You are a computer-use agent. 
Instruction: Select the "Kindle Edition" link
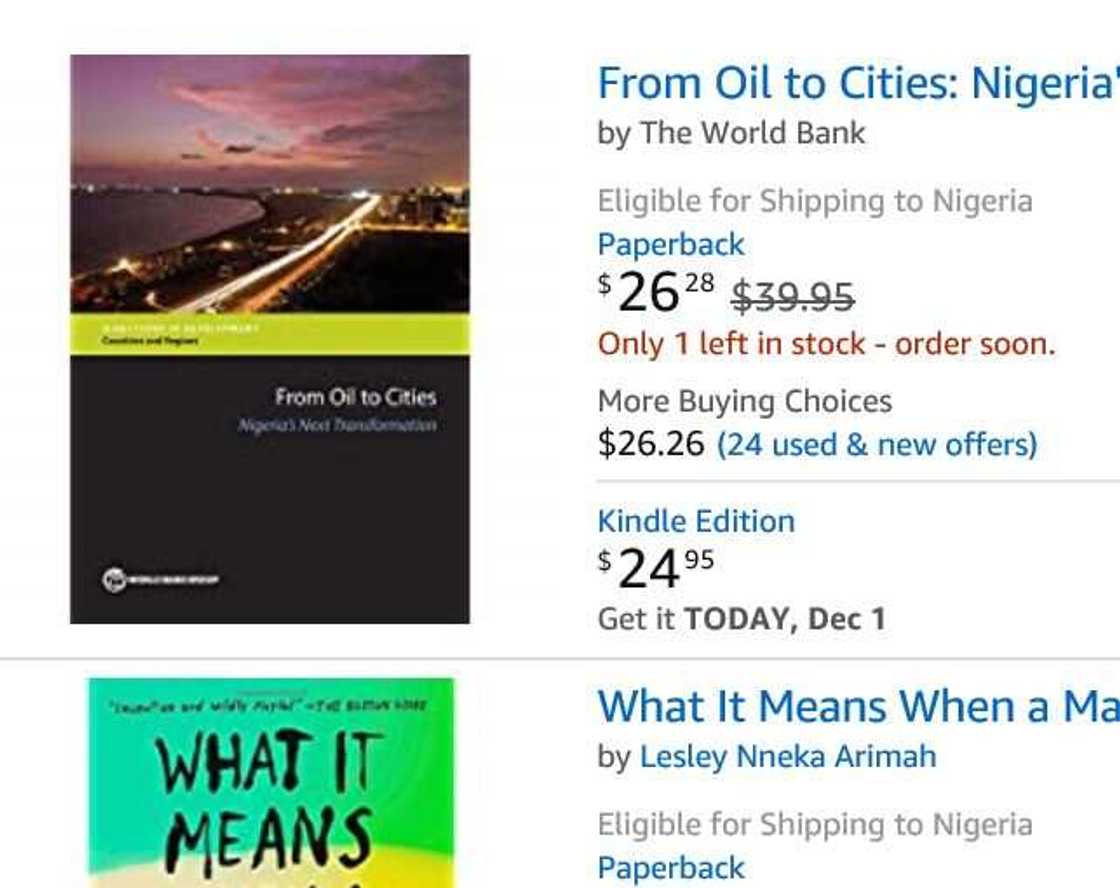[695, 520]
